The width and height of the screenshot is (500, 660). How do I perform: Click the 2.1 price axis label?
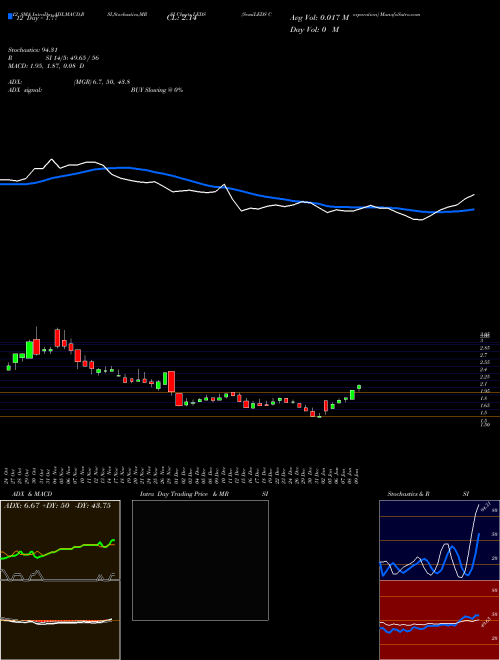(x=484, y=384)
